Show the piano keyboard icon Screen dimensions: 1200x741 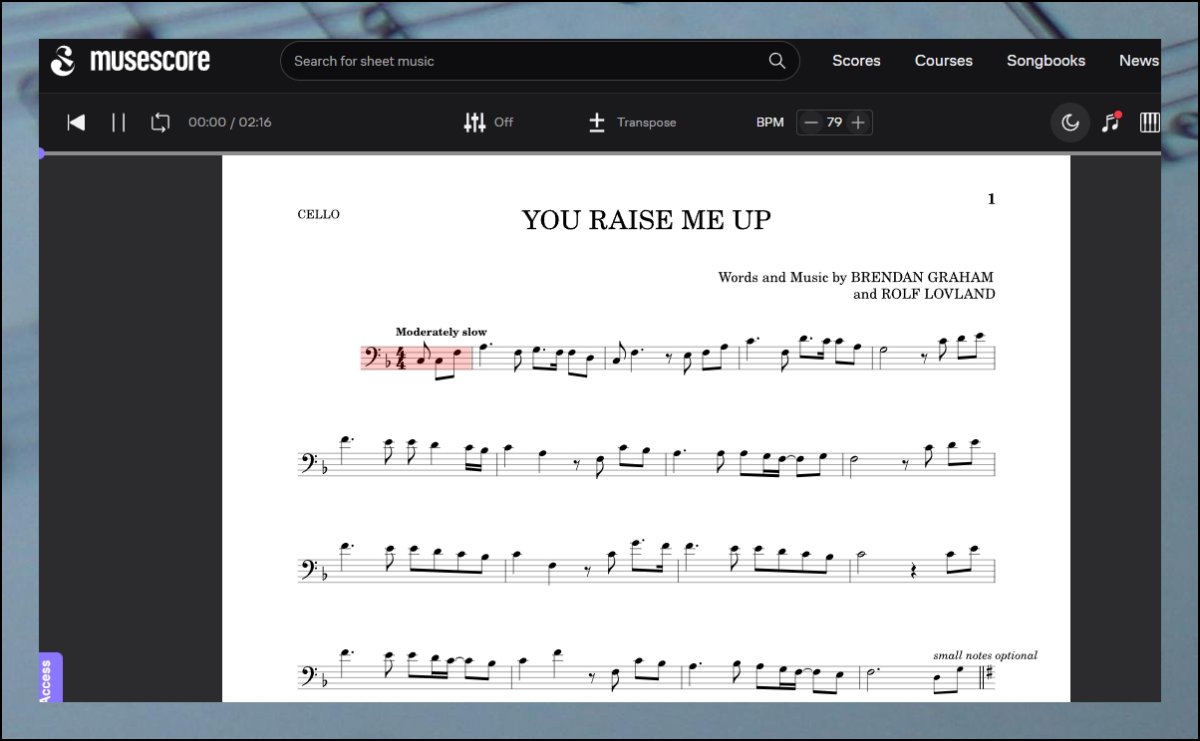(1150, 122)
